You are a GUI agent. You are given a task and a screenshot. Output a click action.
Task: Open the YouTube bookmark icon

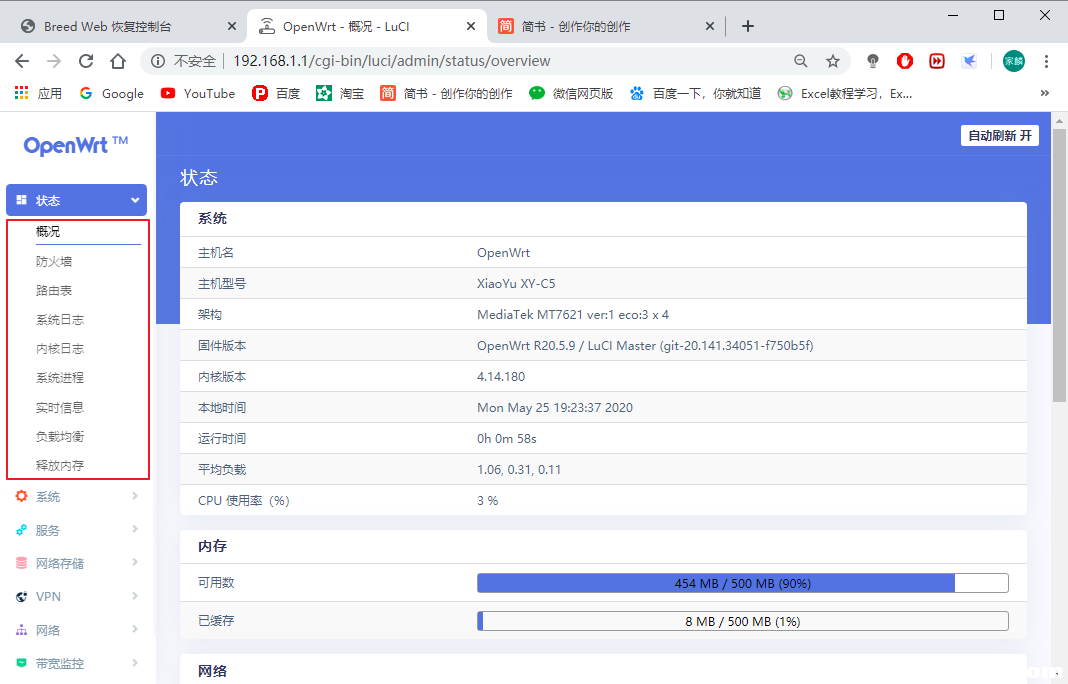pyautogui.click(x=168, y=93)
